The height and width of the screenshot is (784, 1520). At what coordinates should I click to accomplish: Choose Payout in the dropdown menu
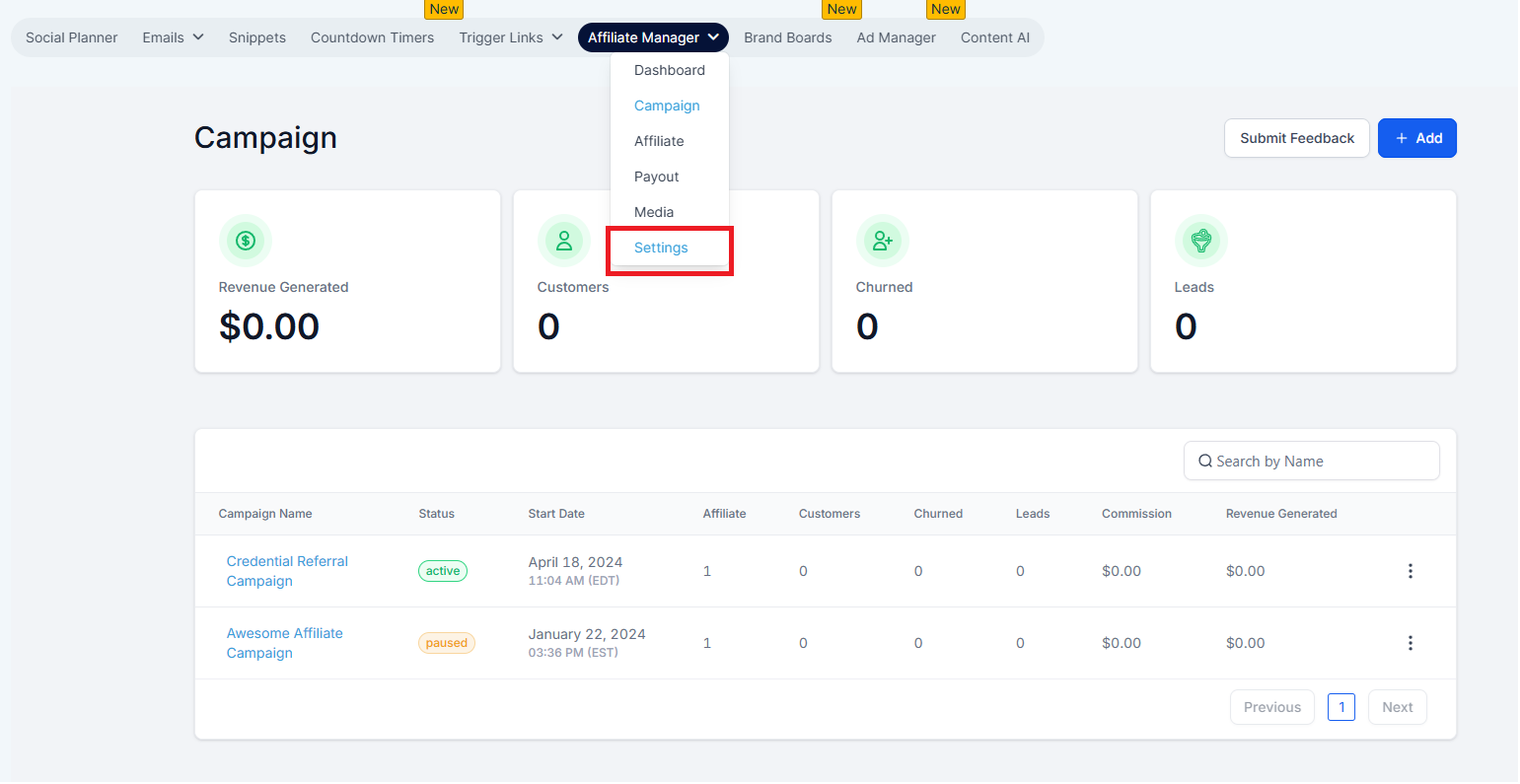pos(657,177)
